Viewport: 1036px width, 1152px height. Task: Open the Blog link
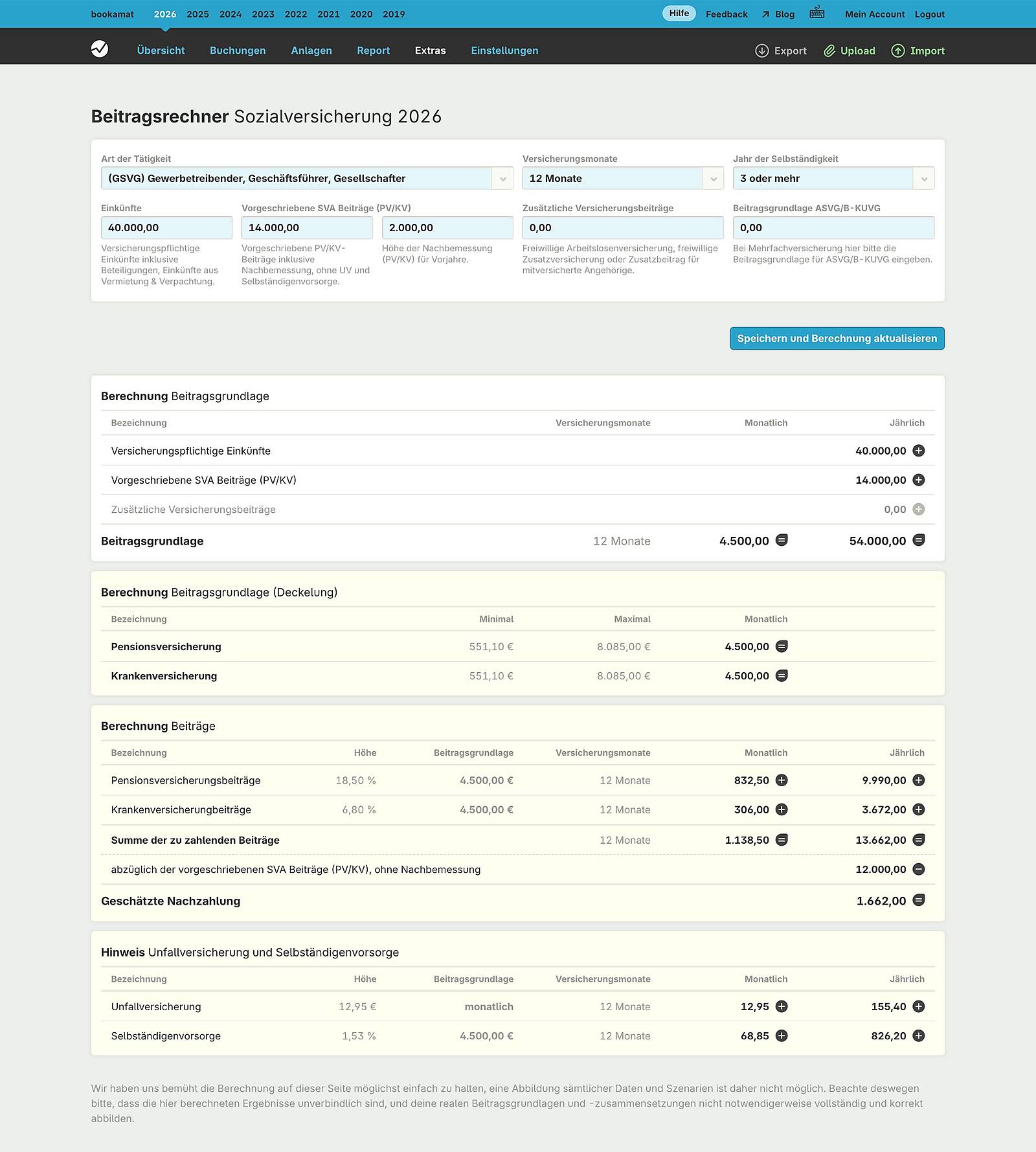coord(784,14)
